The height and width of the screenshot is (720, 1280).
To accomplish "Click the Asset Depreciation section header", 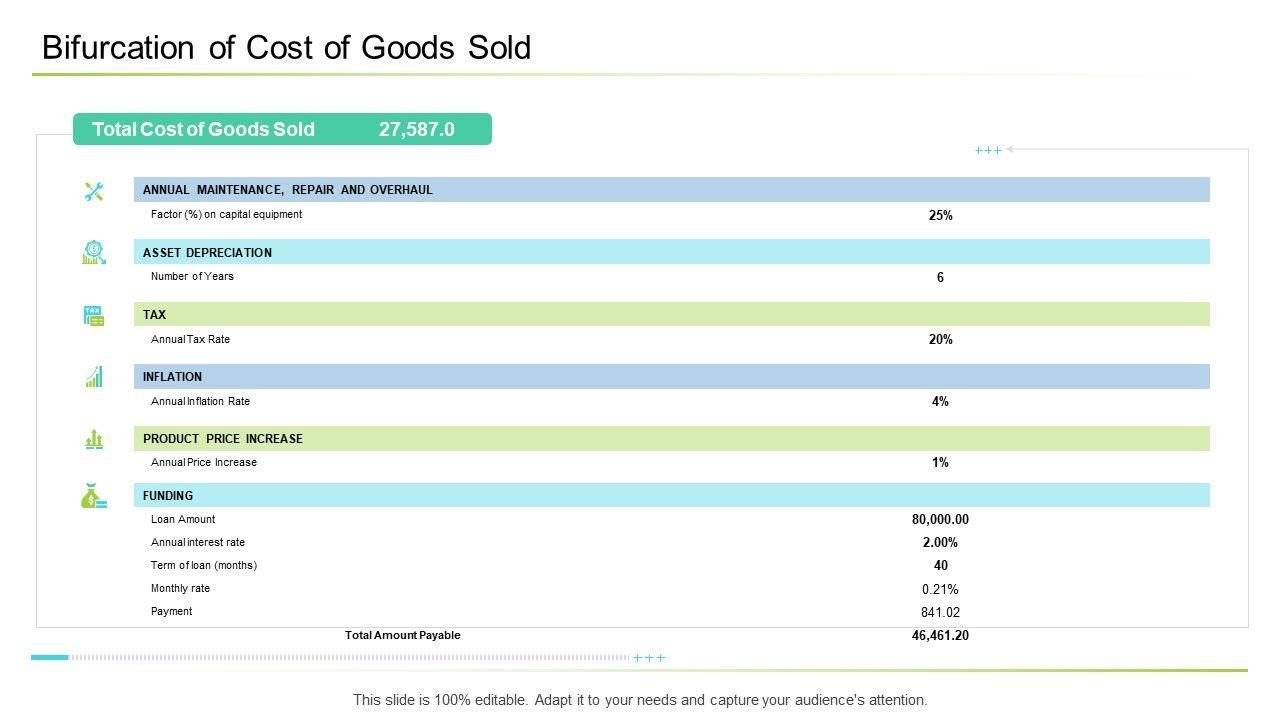I will (x=671, y=252).
